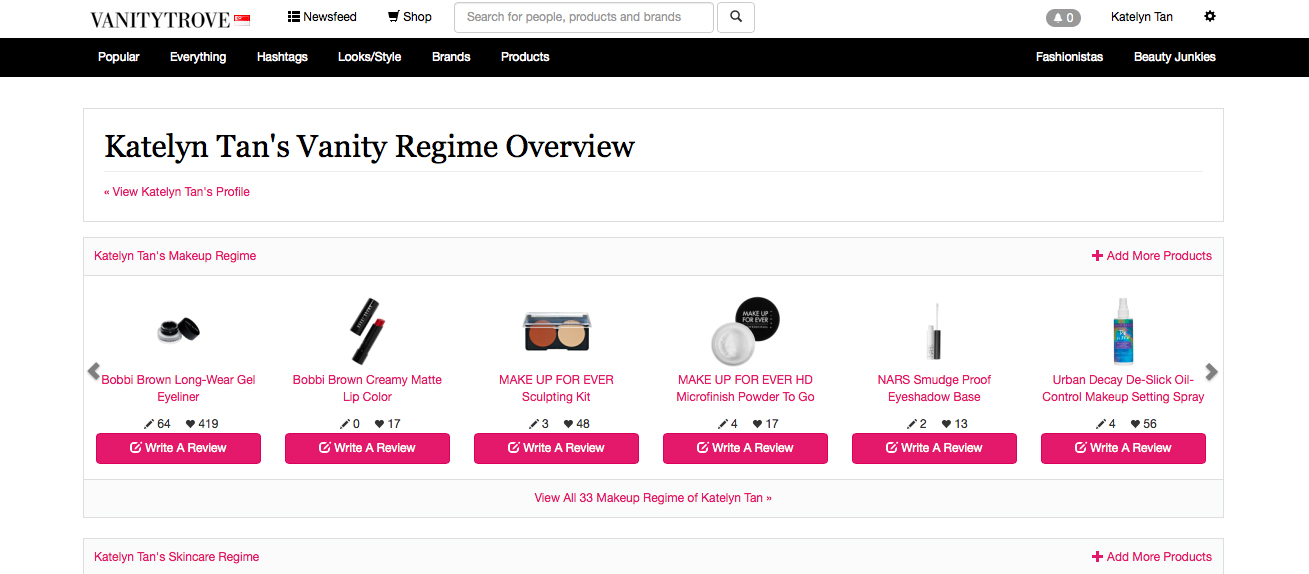Show next makeup products with right arrow
The image size is (1309, 574).
1212,372
